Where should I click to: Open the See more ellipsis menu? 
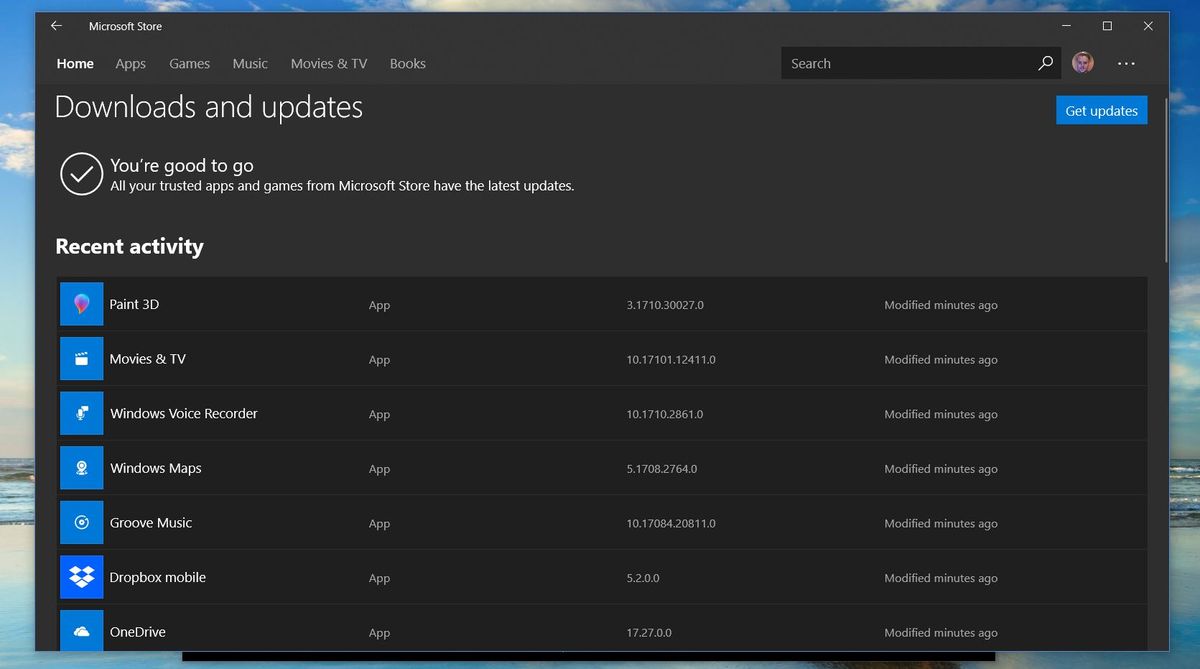(x=1126, y=62)
